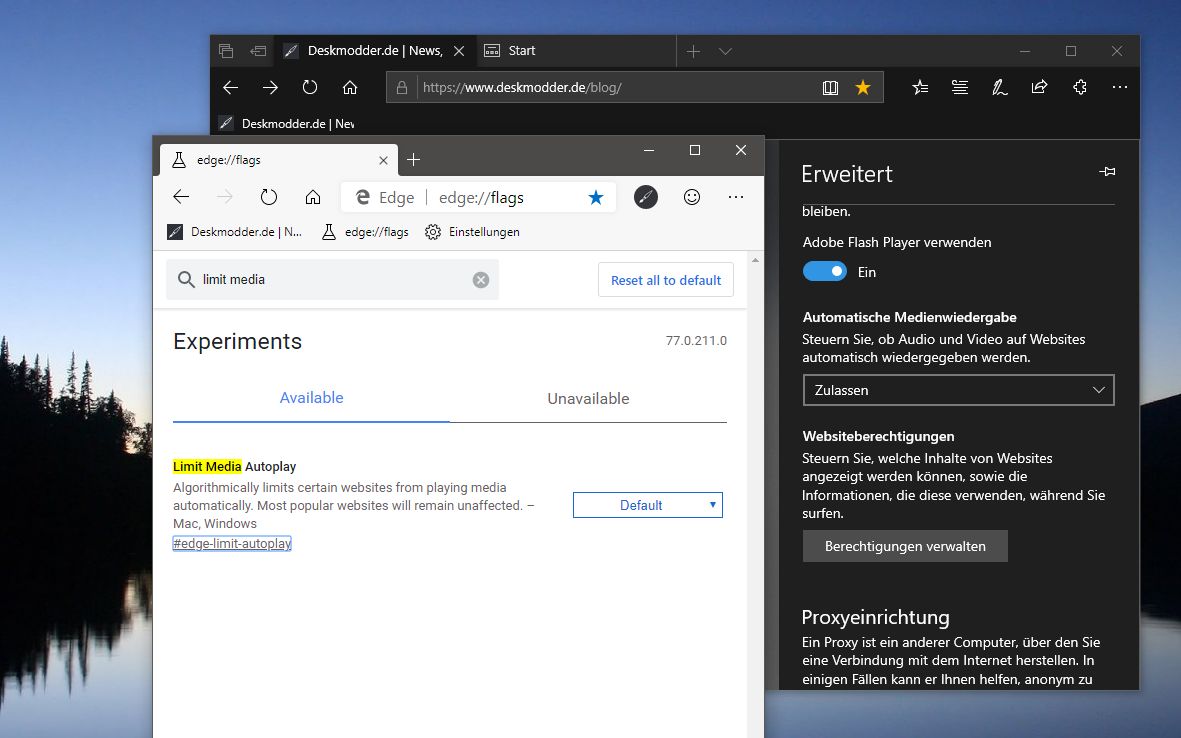Open a new tab in legacy Edge

pos(694,51)
